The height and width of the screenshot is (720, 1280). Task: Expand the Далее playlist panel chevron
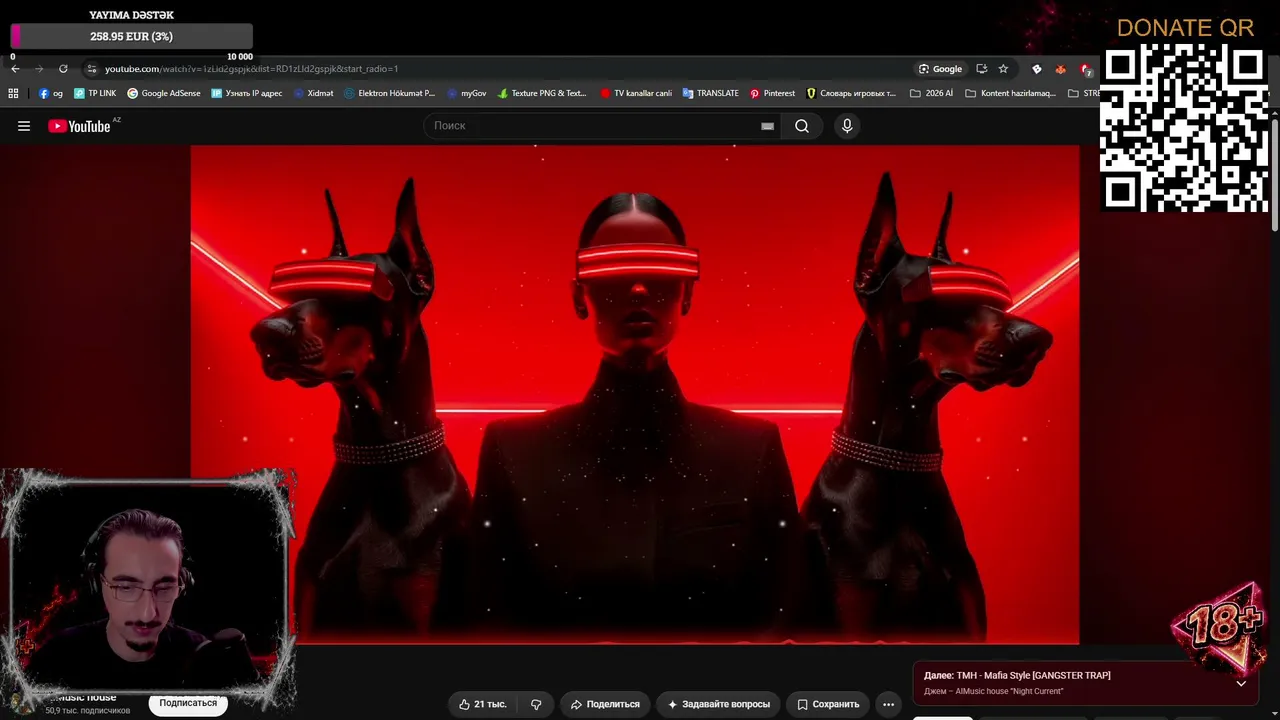1241,683
